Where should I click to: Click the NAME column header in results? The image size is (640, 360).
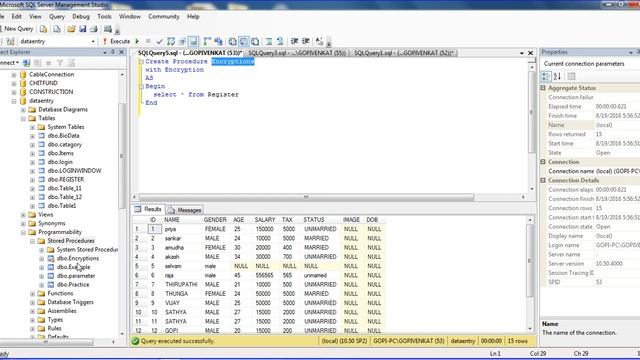click(172, 220)
